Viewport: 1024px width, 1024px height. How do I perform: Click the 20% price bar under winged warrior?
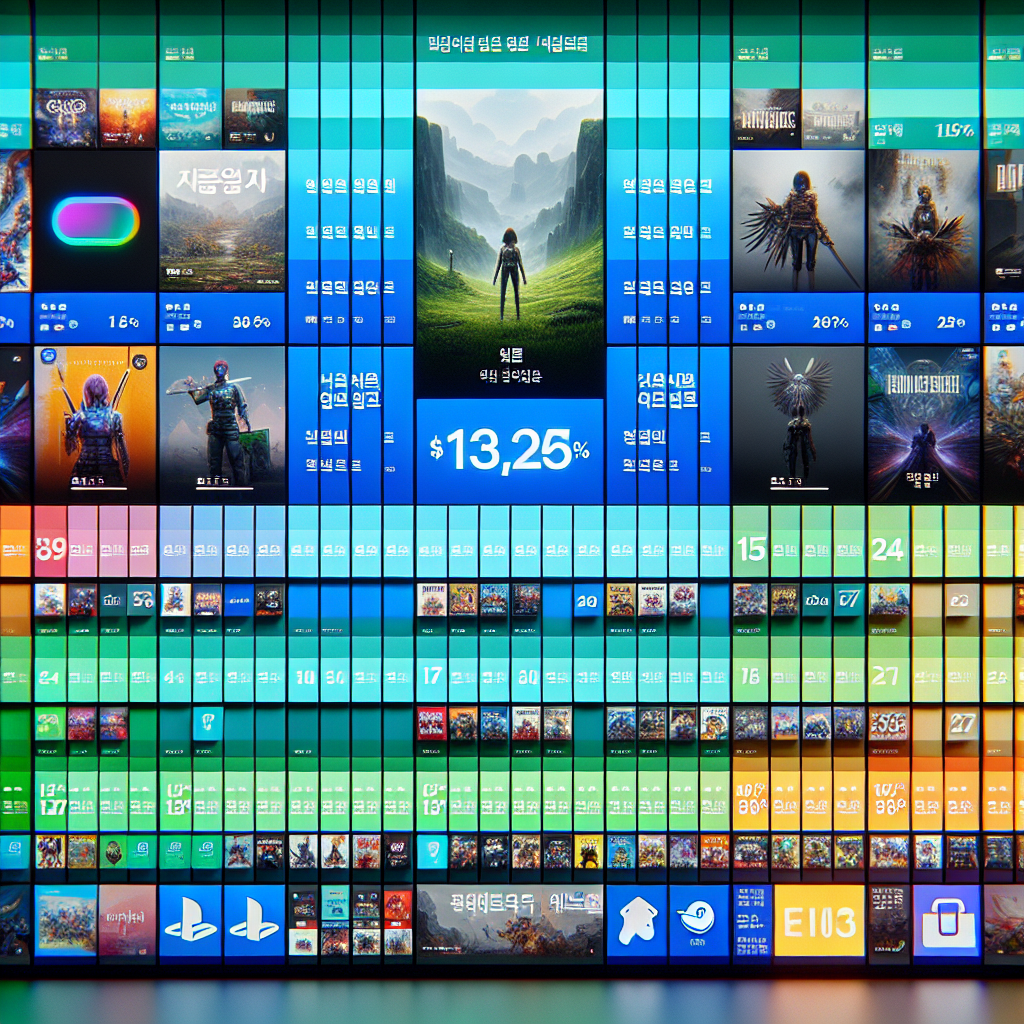click(x=798, y=318)
